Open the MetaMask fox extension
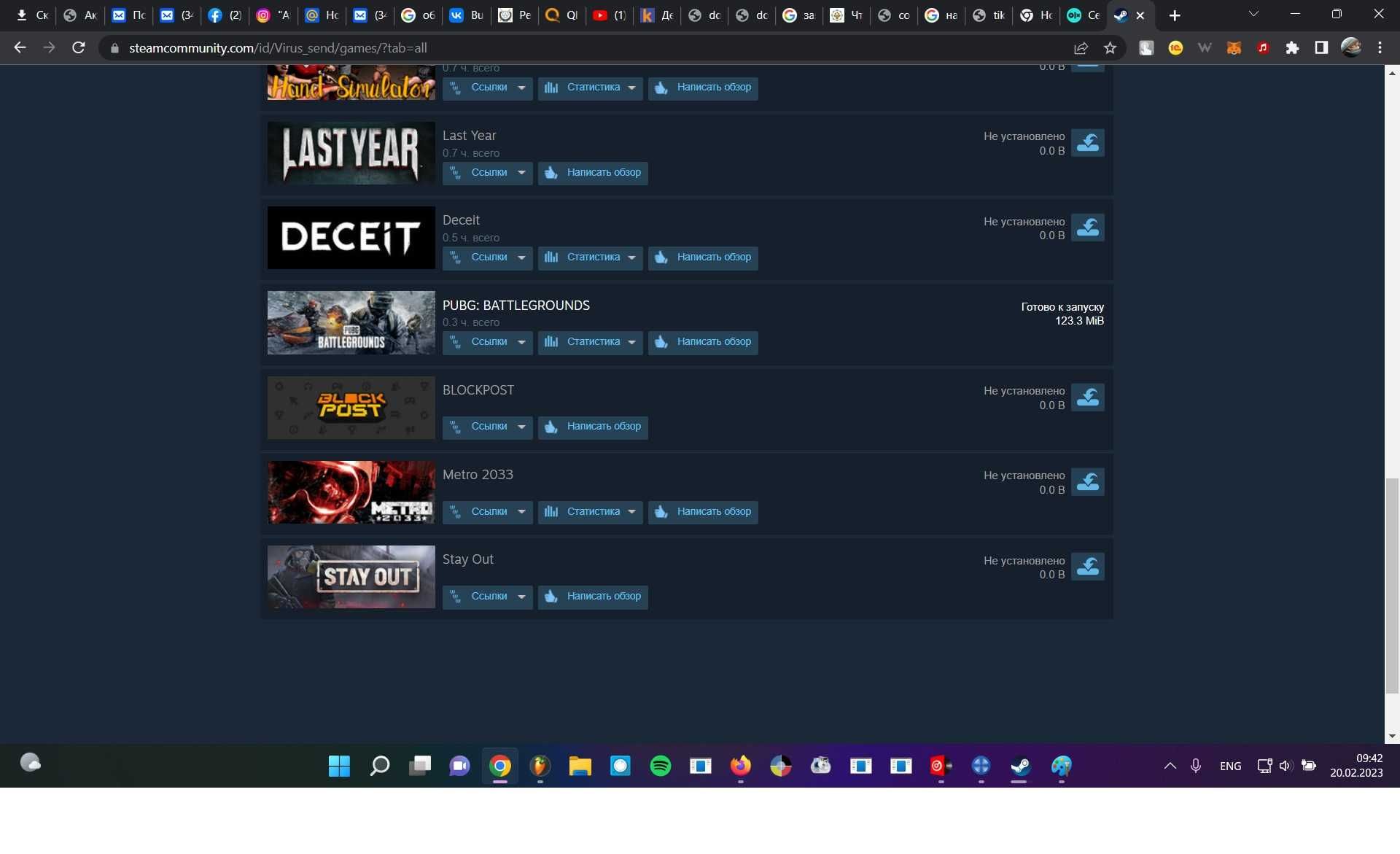Viewport: 1400px width, 854px height. click(1234, 48)
